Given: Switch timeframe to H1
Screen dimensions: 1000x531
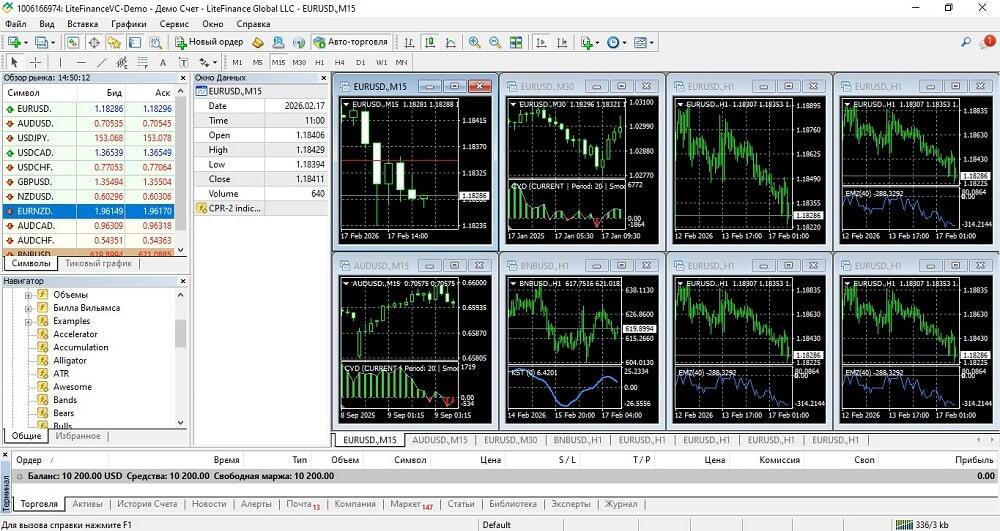Looking at the screenshot, I should [x=320, y=62].
